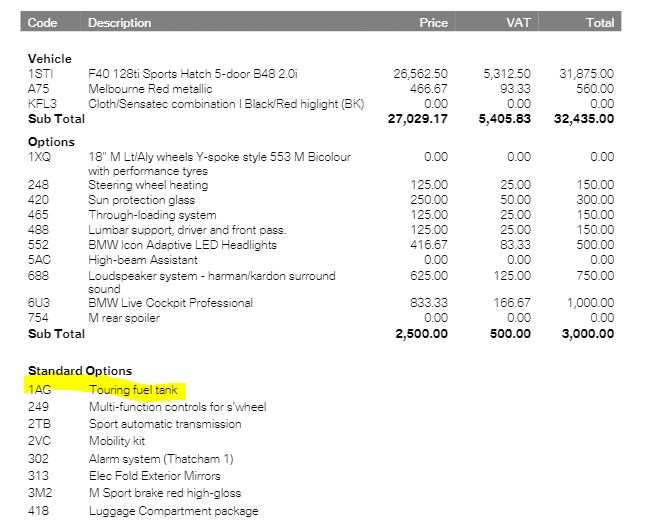Viewport: 649px width, 520px height.
Task: Click code KFL3
Action: pos(42,104)
